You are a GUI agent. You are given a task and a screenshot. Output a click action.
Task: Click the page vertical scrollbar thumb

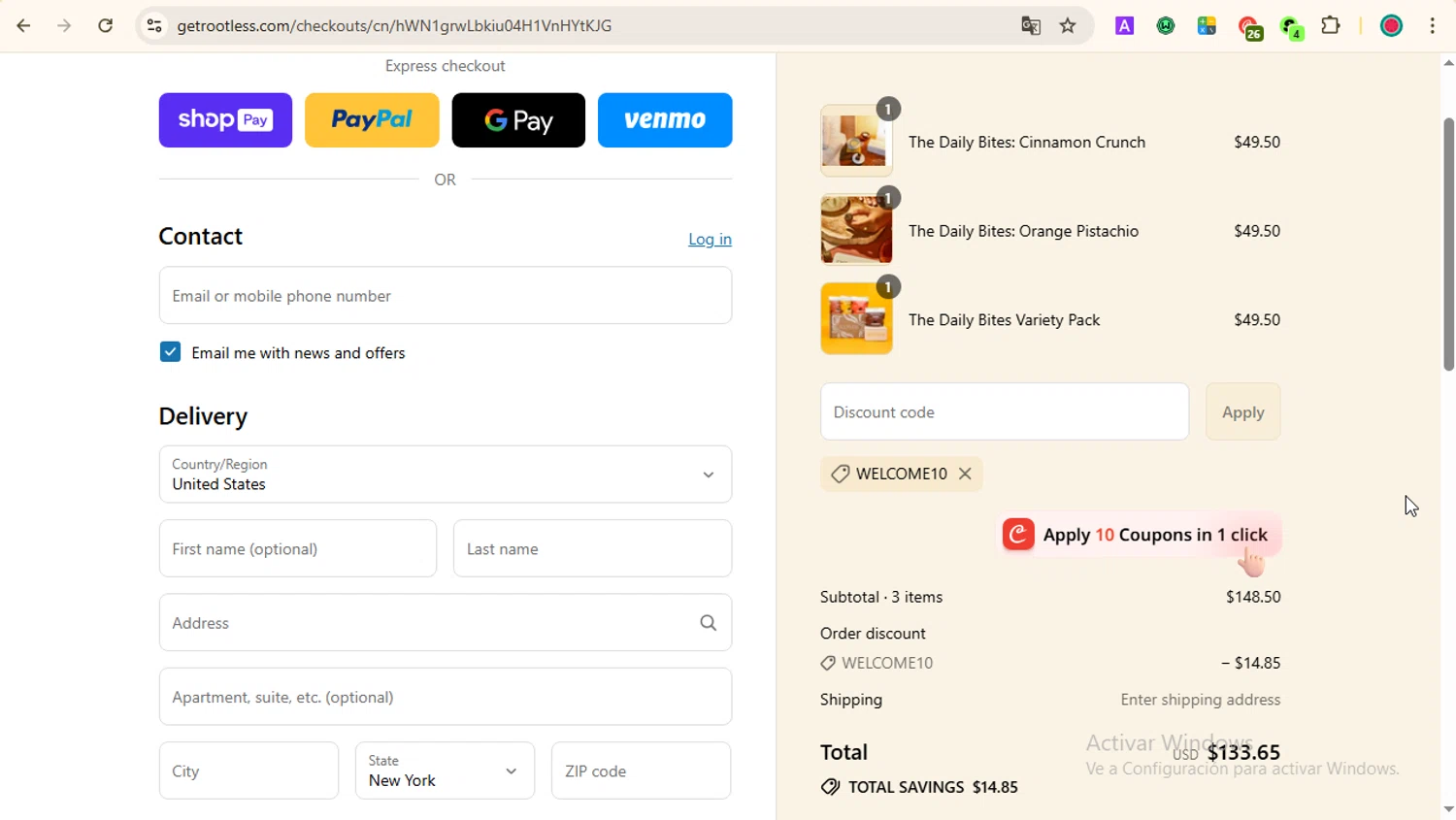pos(1448,245)
